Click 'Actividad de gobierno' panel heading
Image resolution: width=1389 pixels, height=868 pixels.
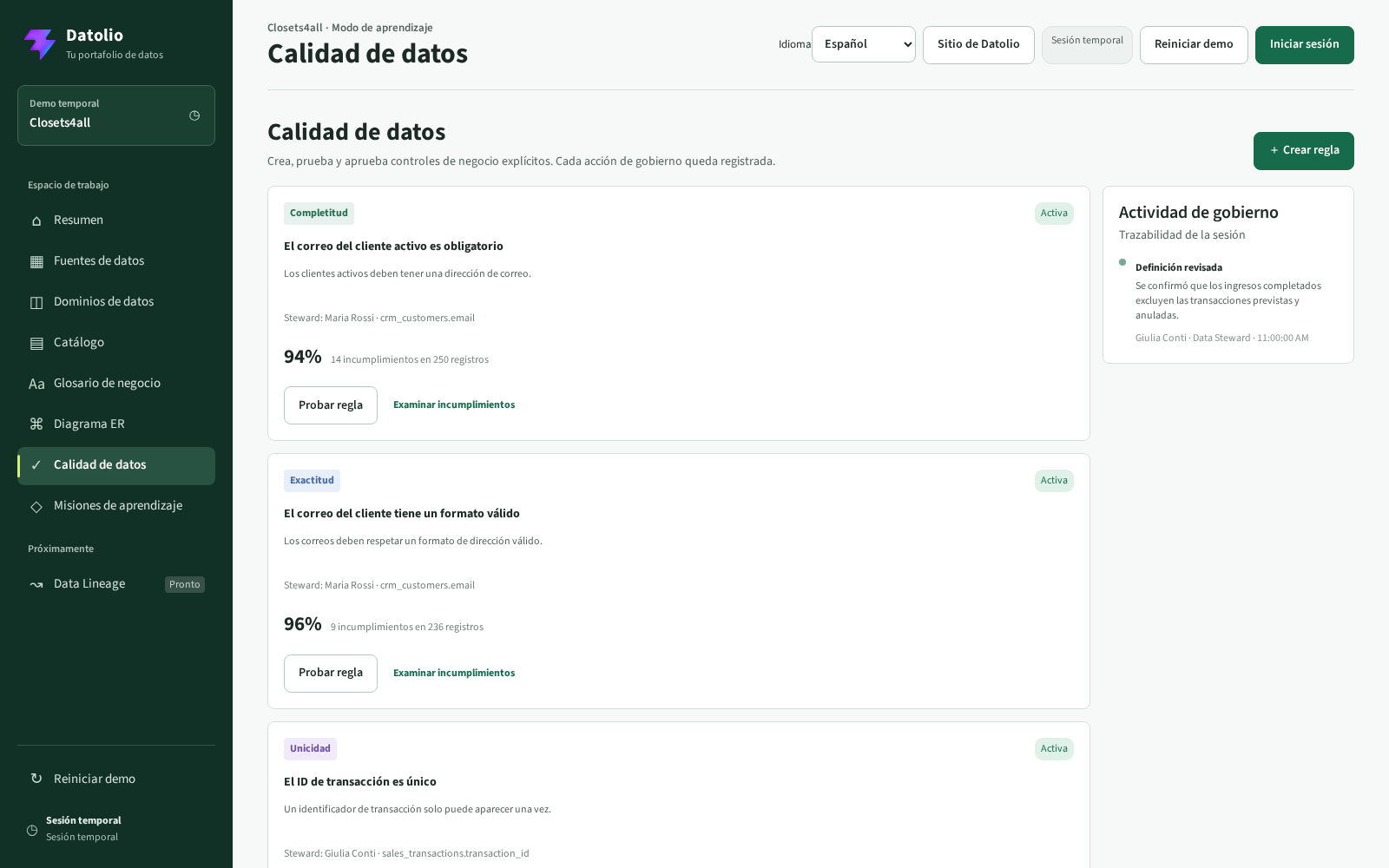coord(1198,213)
